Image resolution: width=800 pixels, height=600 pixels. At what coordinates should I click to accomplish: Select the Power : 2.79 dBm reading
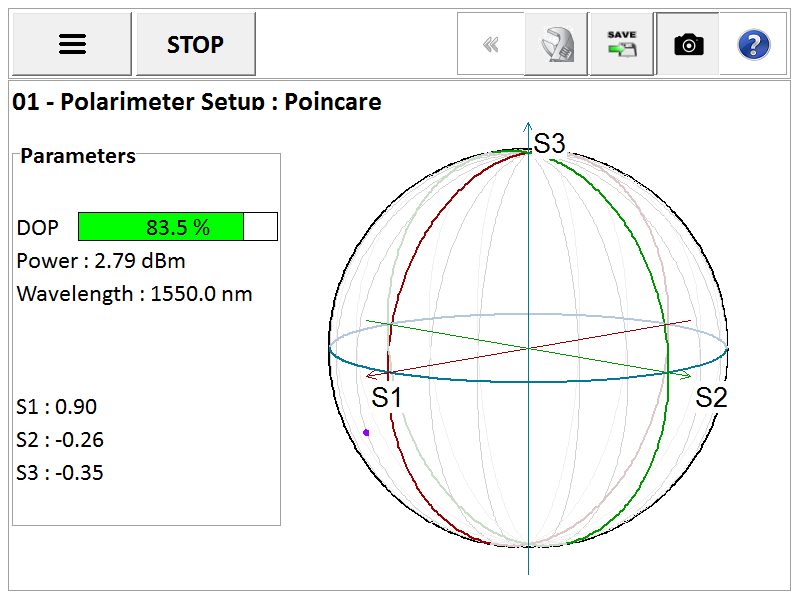(x=101, y=261)
